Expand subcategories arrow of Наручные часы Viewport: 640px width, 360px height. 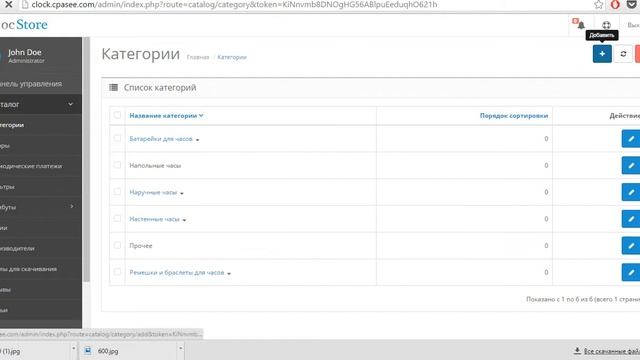tap(182, 193)
